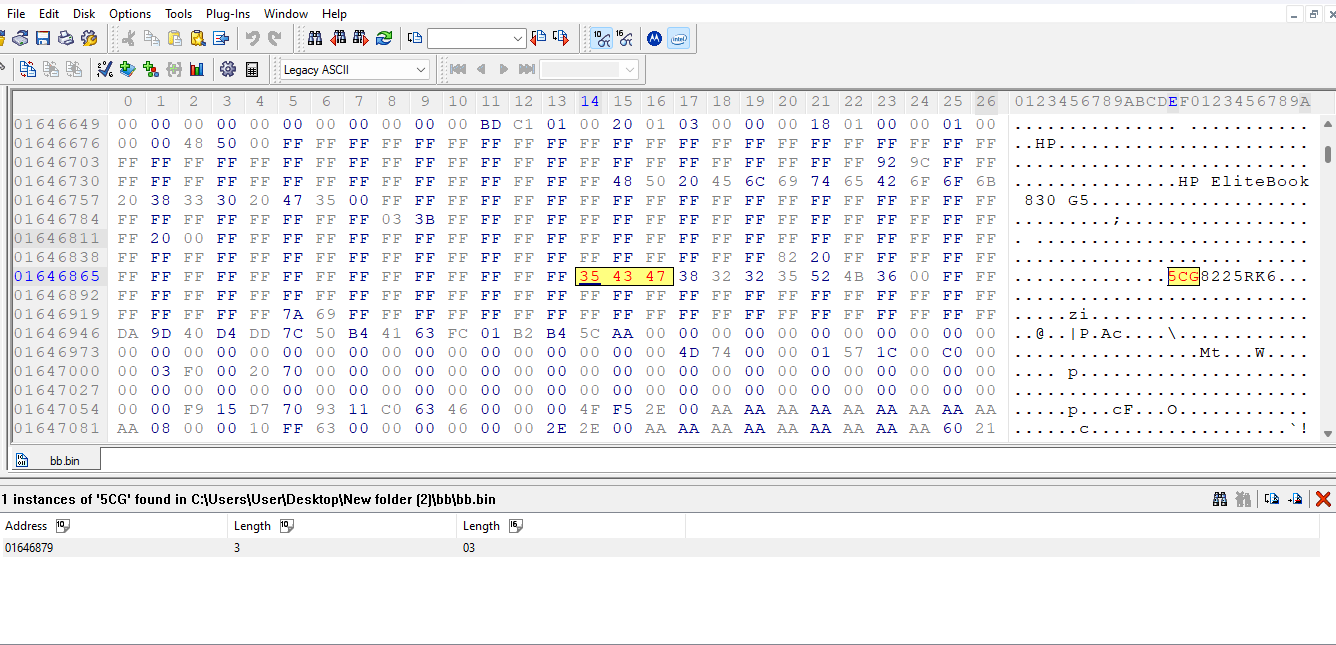This screenshot has width=1336, height=645.
Task: Click the Goto icon beside the offset box
Action: click(x=415, y=38)
